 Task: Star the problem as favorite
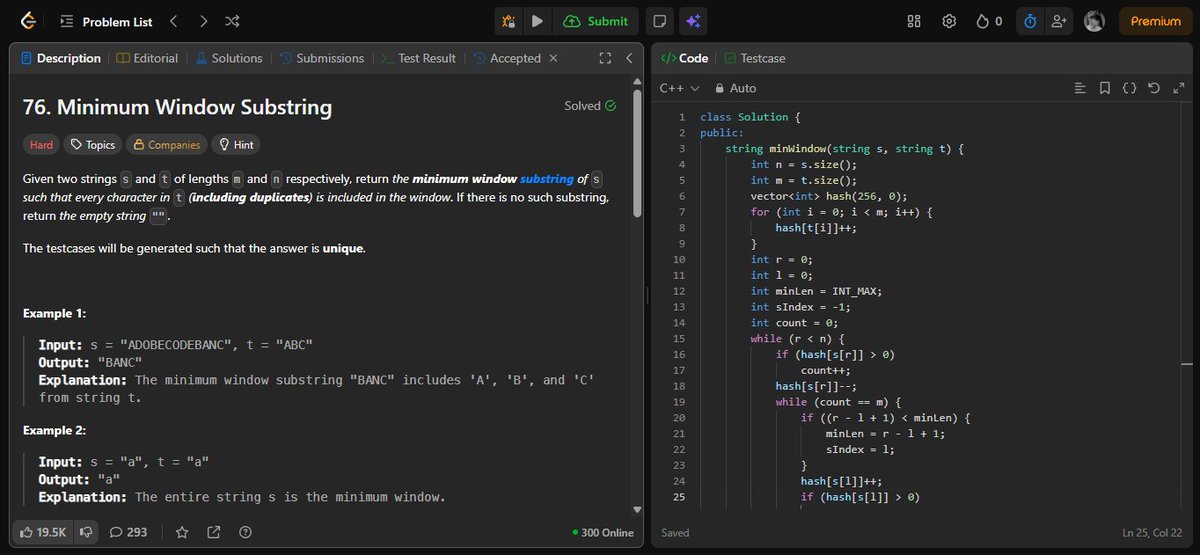pyautogui.click(x=182, y=532)
